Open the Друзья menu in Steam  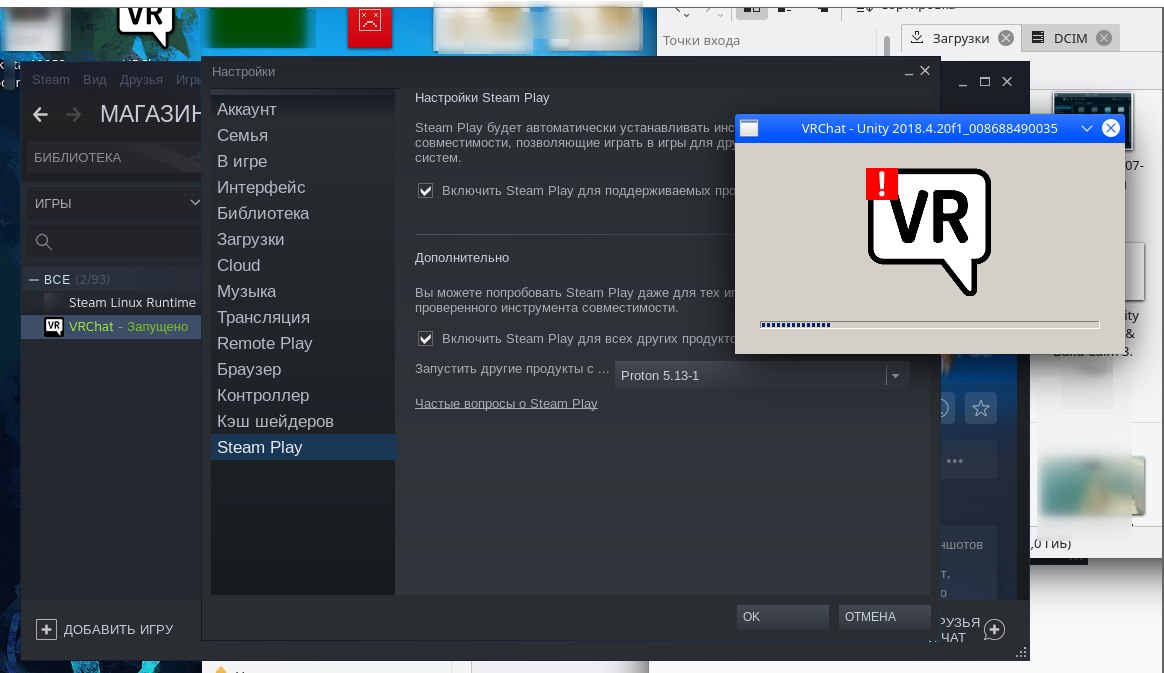141,79
